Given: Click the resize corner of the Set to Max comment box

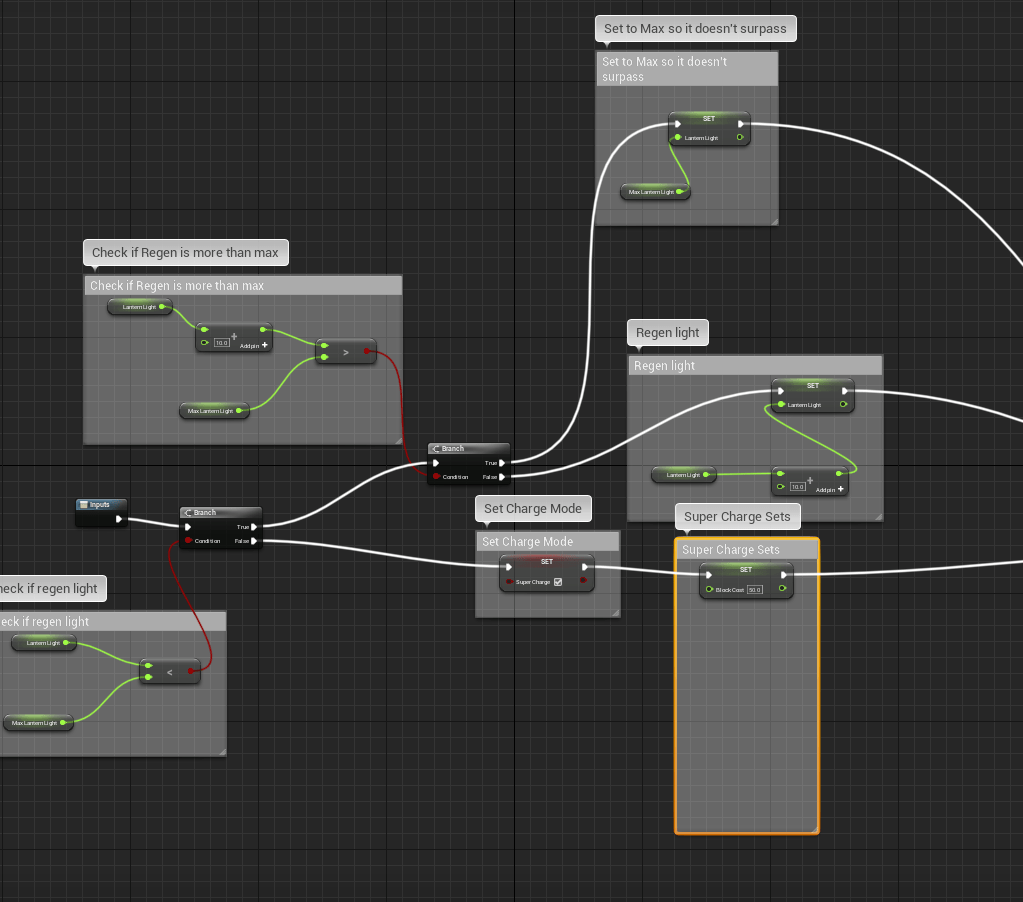Looking at the screenshot, I should (772, 219).
